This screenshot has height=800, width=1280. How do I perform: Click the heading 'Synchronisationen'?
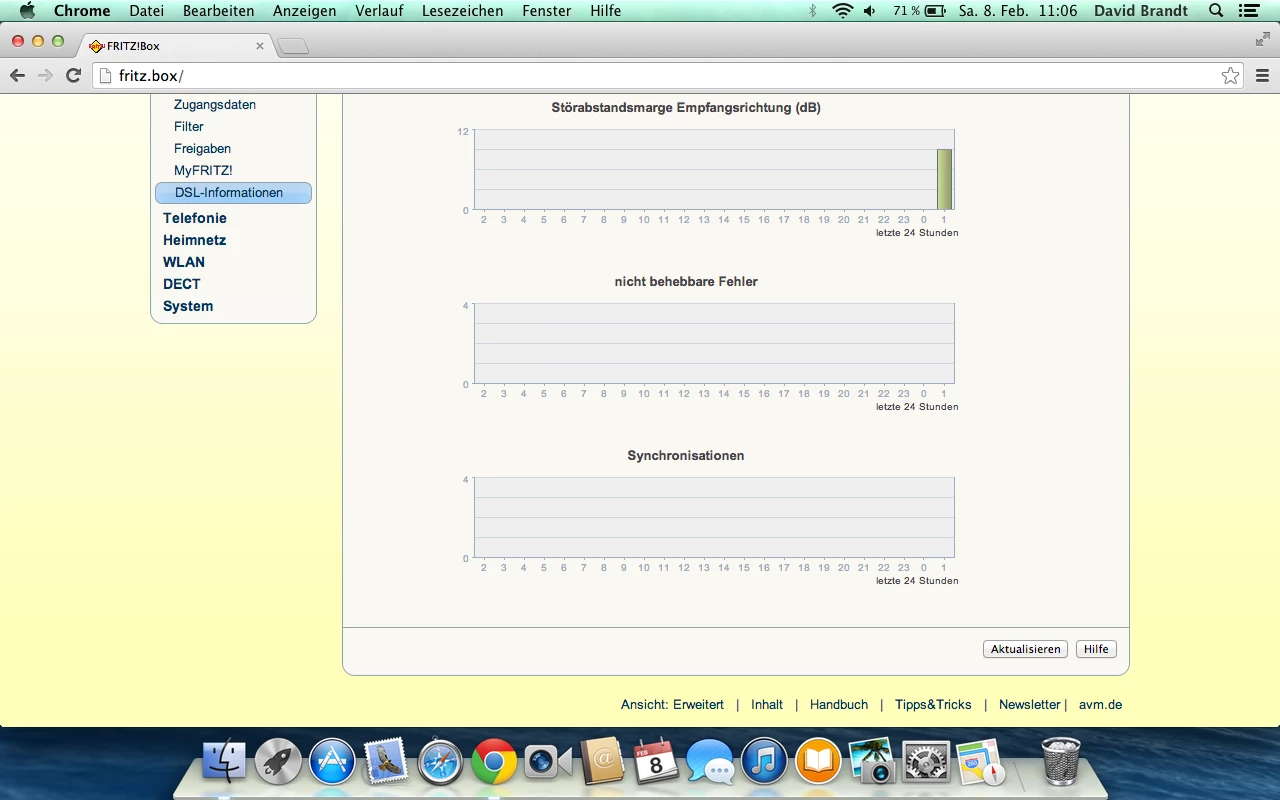tap(686, 456)
